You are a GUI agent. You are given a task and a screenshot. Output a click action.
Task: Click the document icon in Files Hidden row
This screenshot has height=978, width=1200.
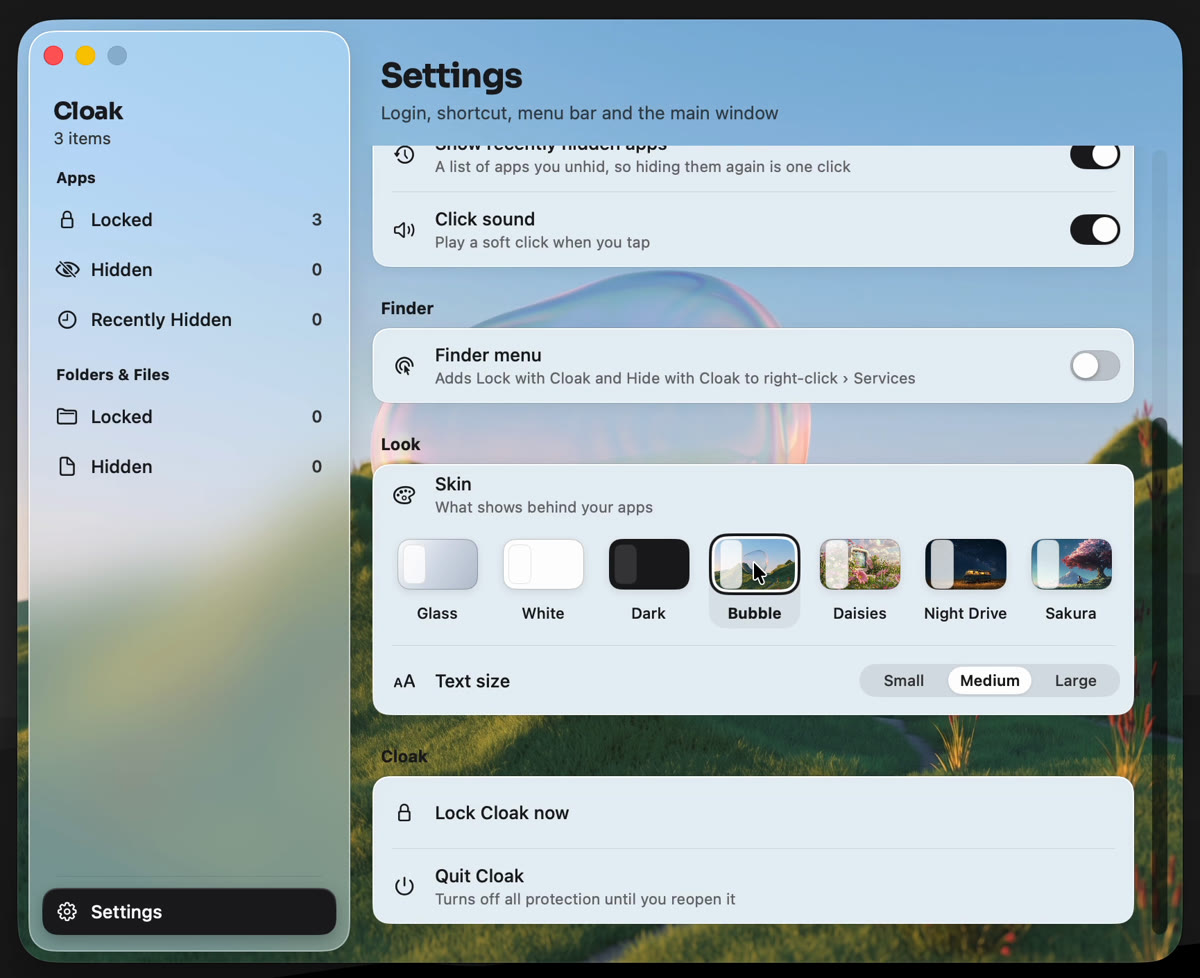pos(67,467)
